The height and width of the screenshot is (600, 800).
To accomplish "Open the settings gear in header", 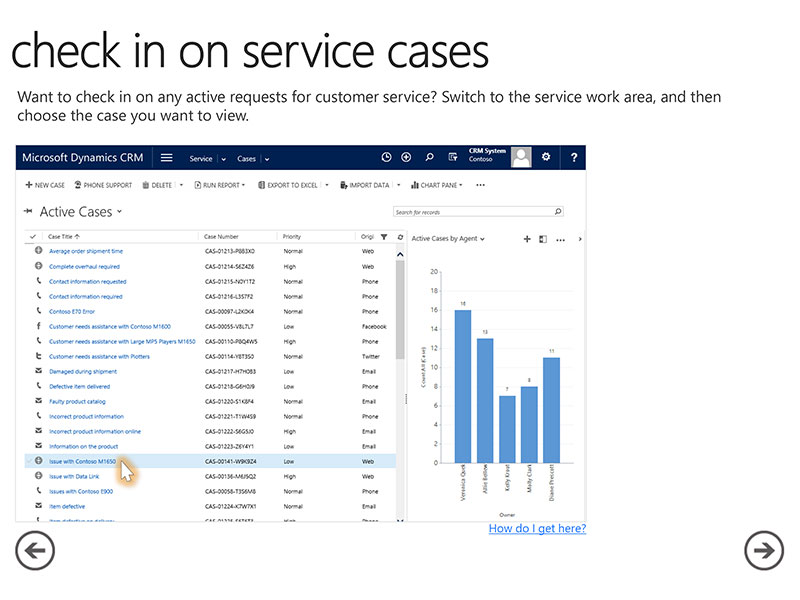I will (x=546, y=158).
